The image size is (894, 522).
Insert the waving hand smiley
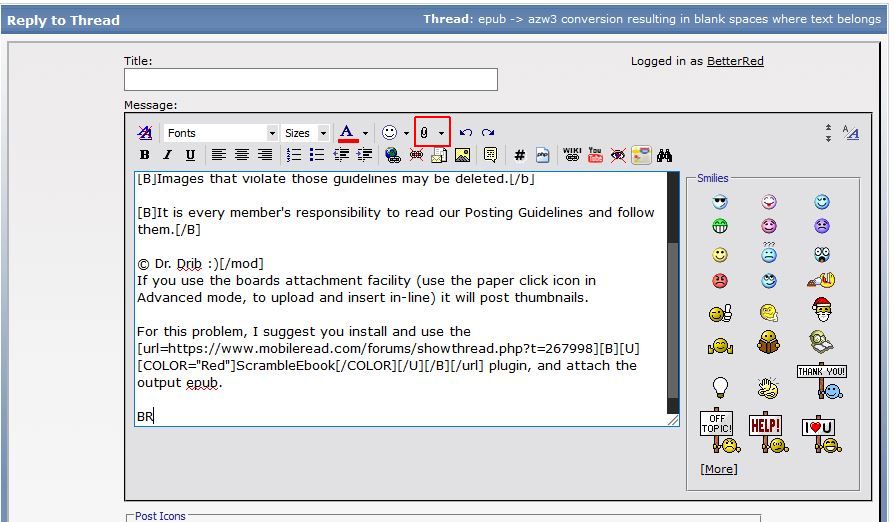[769, 388]
